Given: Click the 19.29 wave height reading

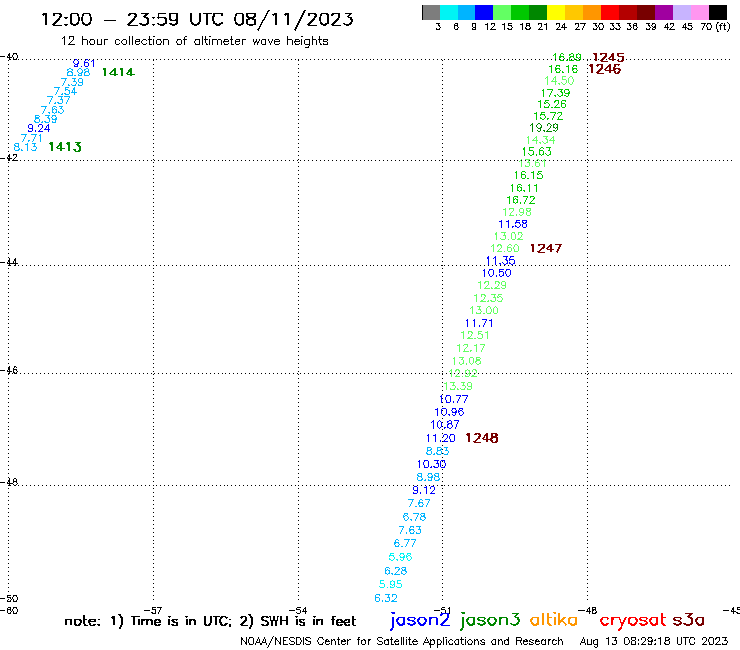Looking at the screenshot, I should click(x=544, y=128).
